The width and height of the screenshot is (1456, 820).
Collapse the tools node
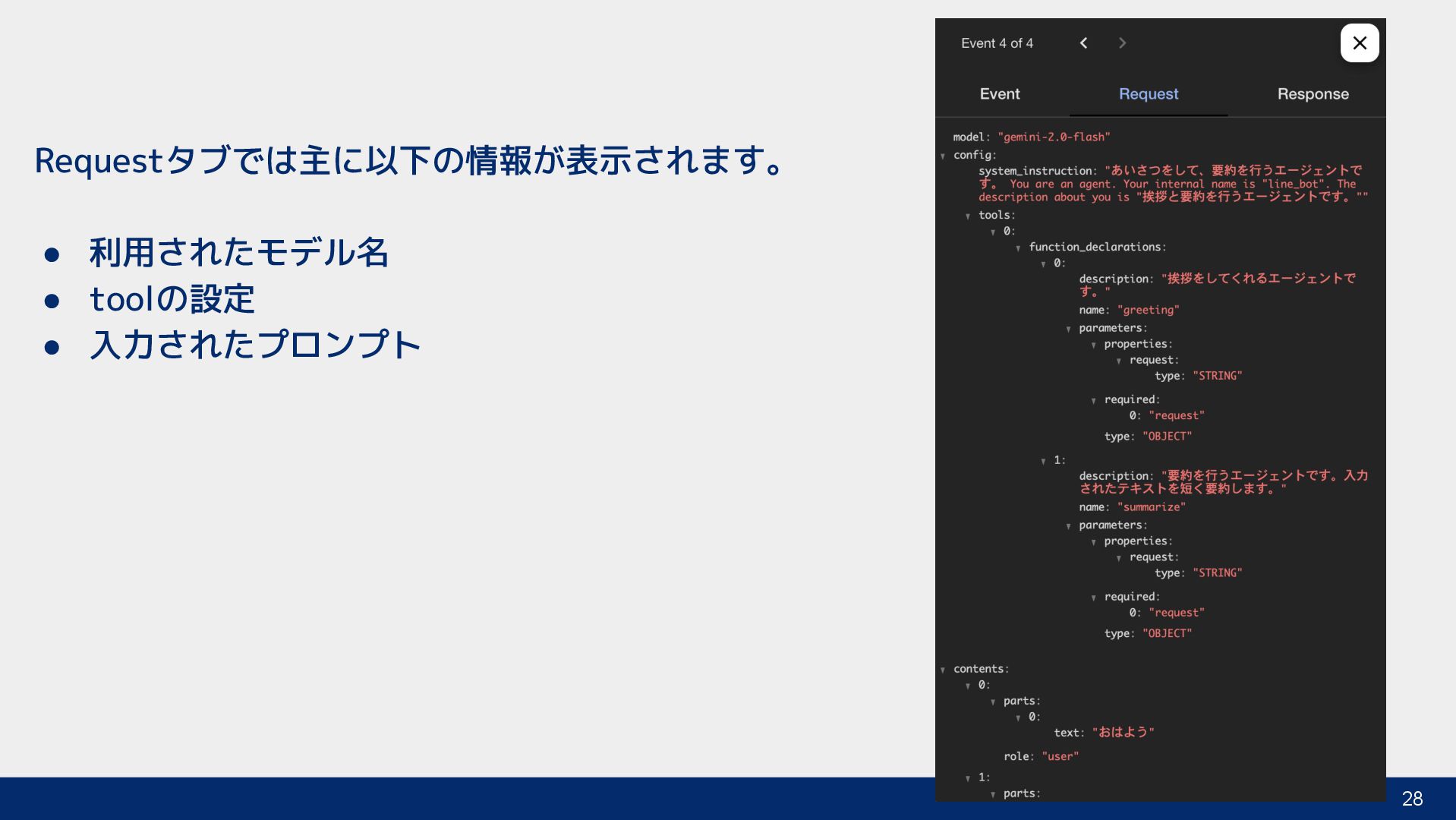coord(968,216)
